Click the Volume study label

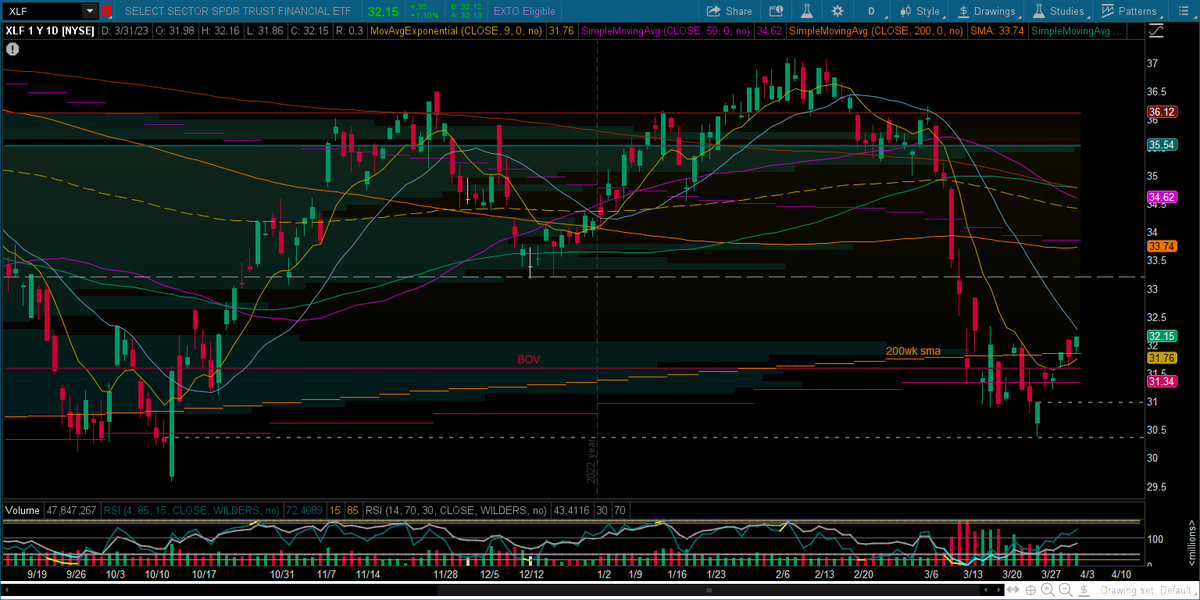(x=23, y=510)
